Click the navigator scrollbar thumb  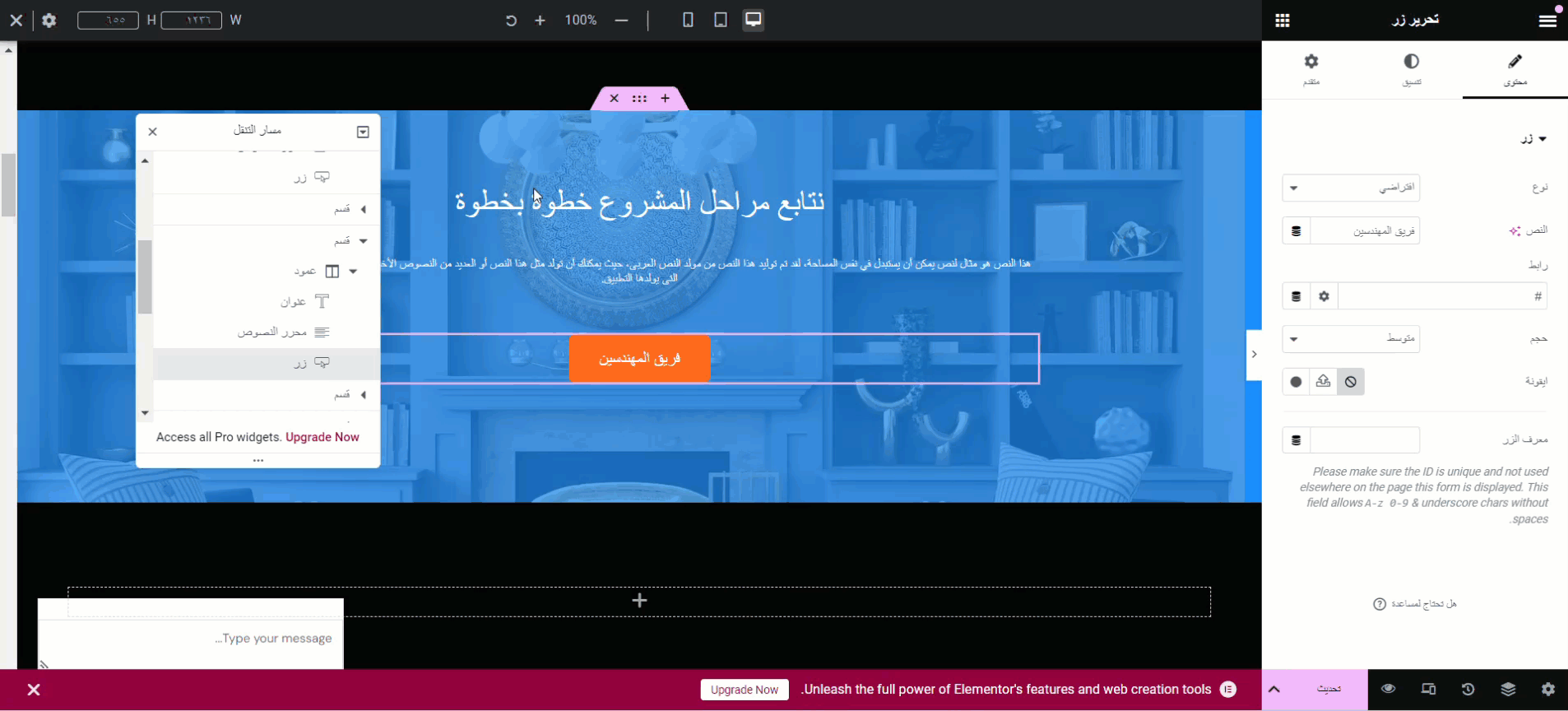[x=145, y=276]
